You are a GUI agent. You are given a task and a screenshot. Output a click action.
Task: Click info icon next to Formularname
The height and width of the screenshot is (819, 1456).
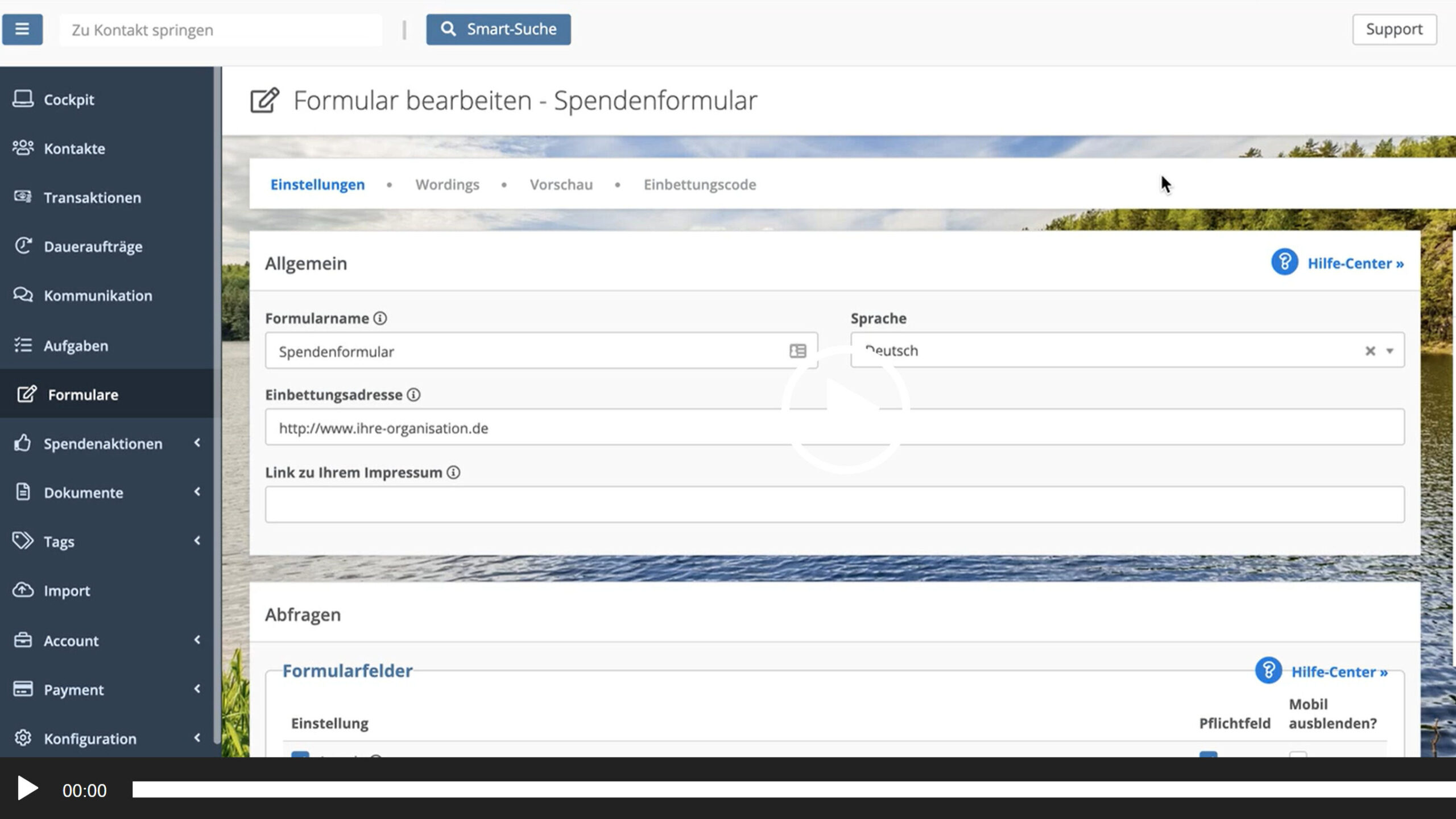[380, 318]
